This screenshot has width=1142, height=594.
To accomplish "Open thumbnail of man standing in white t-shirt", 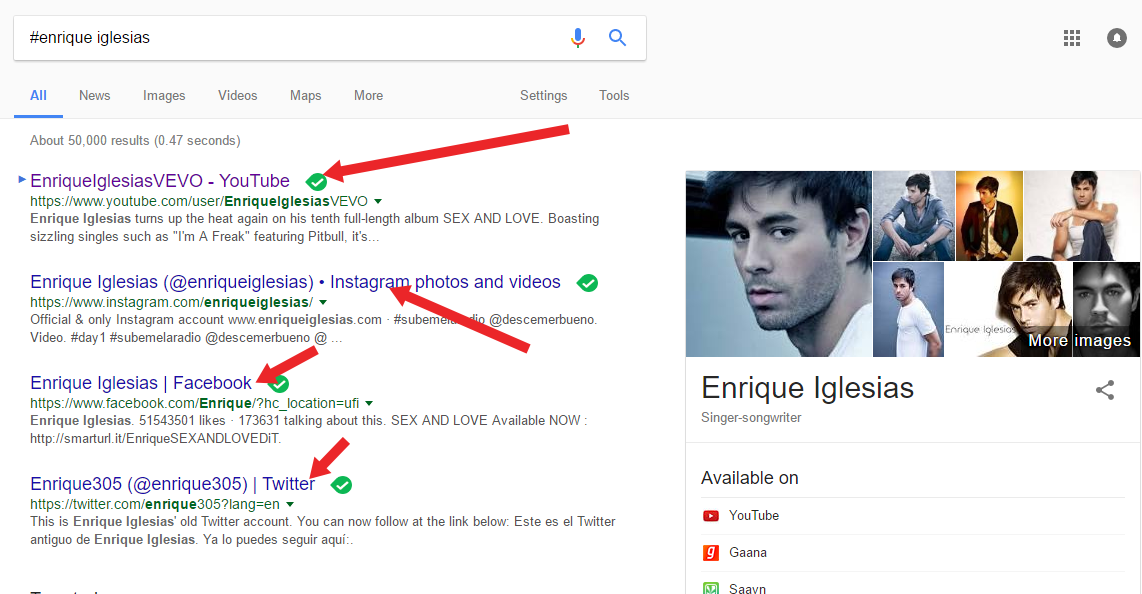I will pos(908,309).
